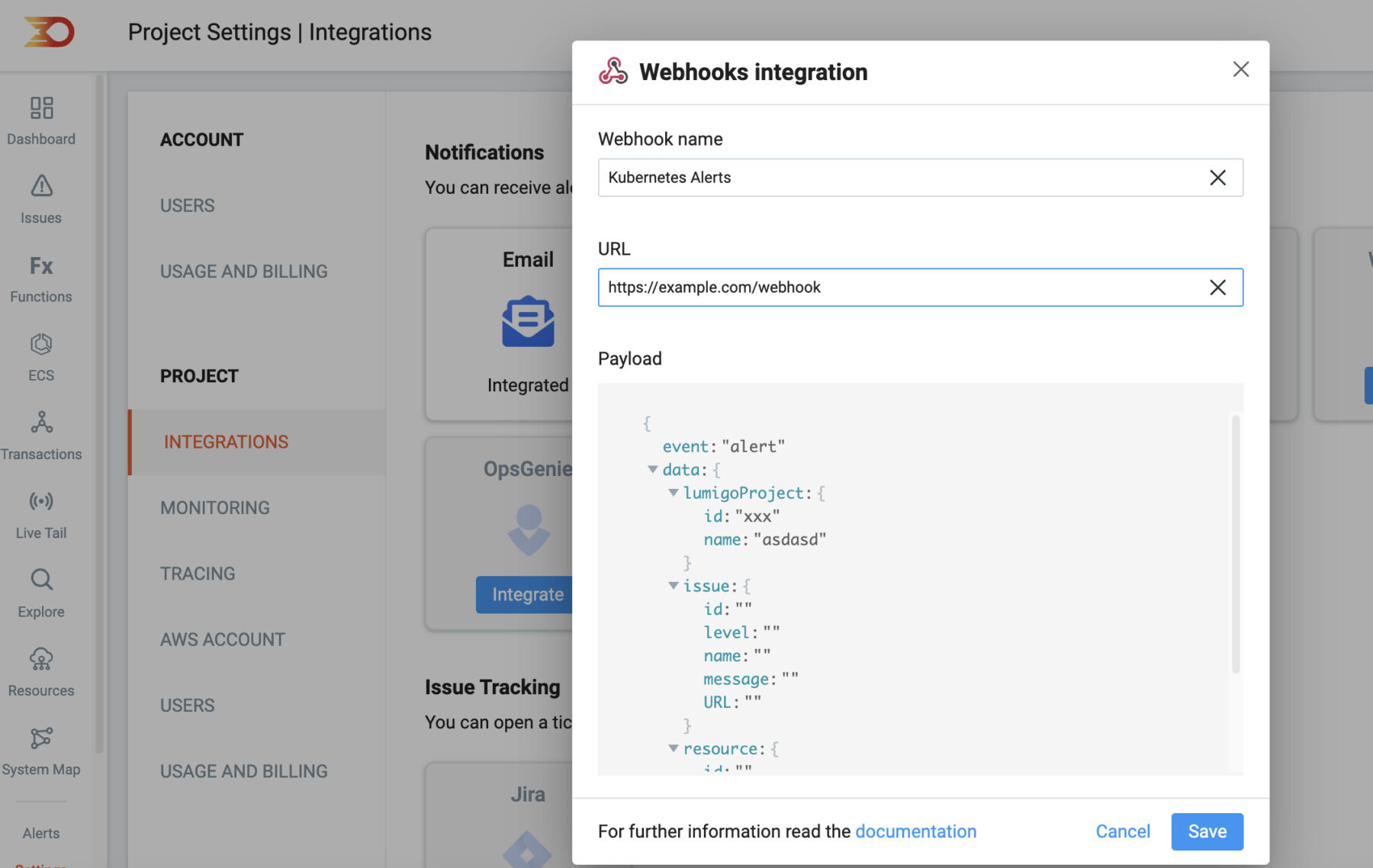Click the sidebar scrollbar
This screenshot has width=1373, height=868.
click(x=99, y=414)
